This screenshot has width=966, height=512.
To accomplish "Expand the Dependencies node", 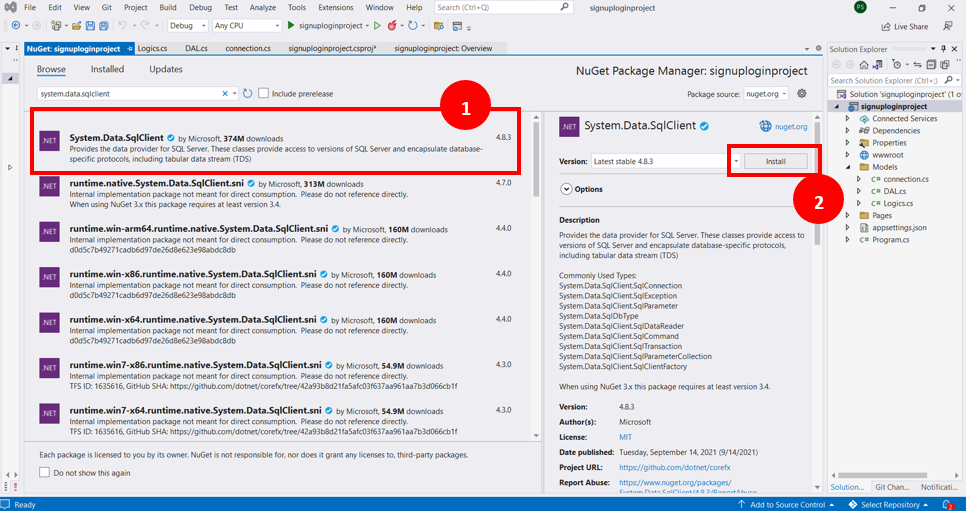I will pos(847,131).
